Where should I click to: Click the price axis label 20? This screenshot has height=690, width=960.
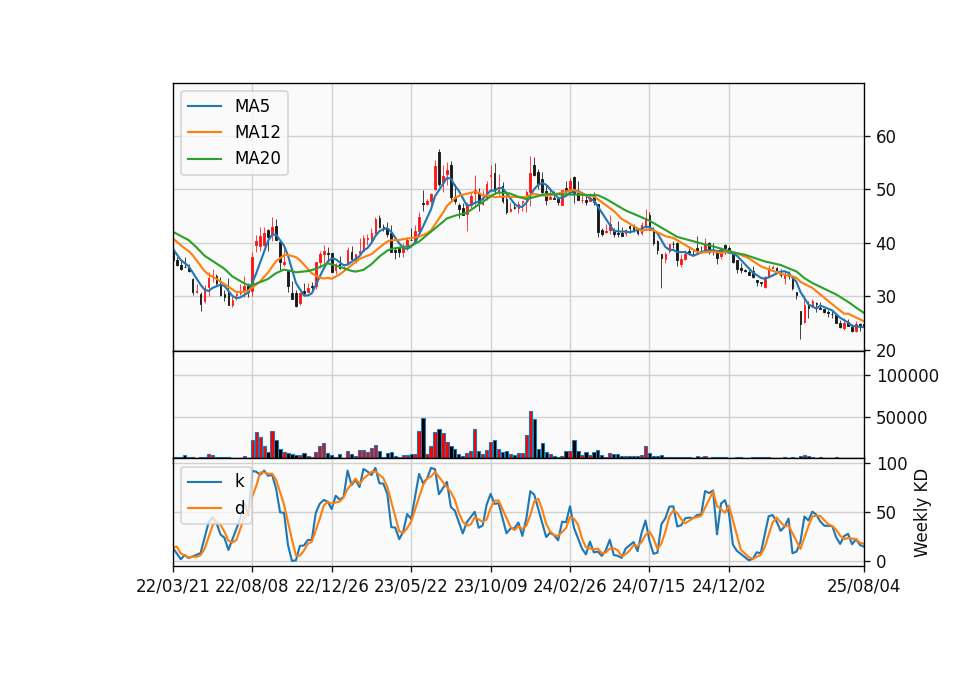(x=886, y=351)
